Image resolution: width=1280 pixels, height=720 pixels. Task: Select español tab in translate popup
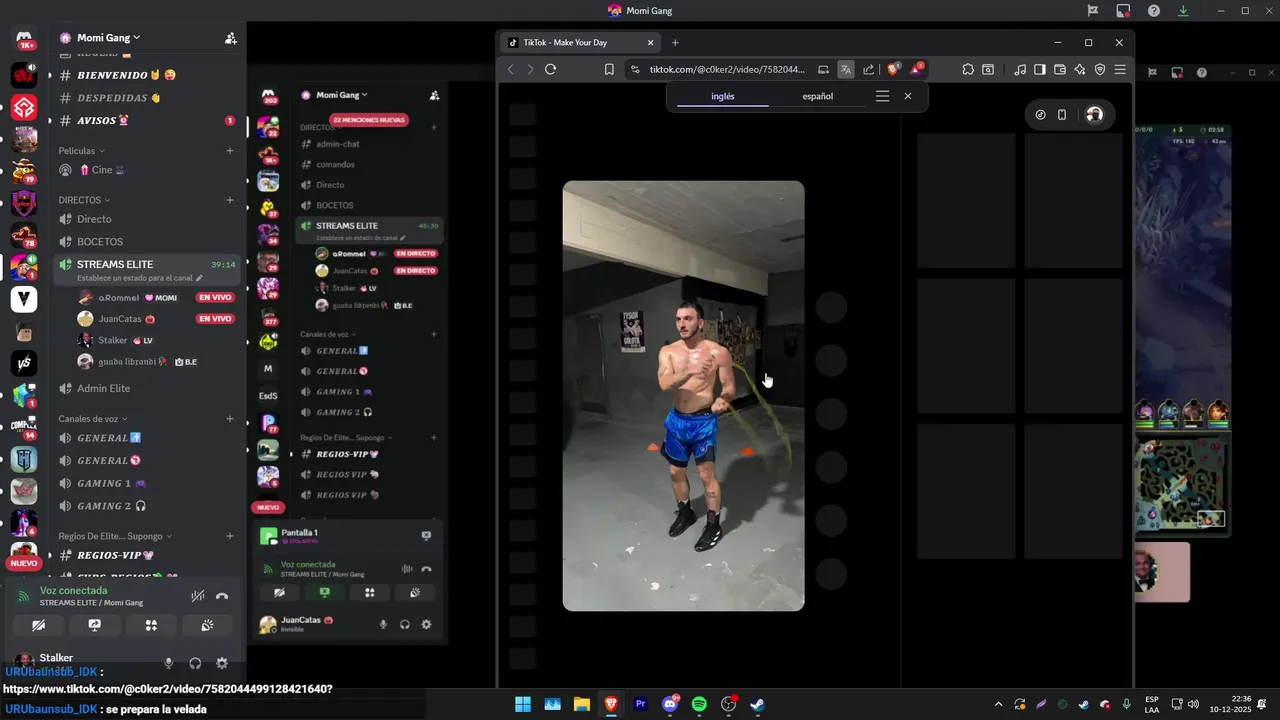coord(817,97)
